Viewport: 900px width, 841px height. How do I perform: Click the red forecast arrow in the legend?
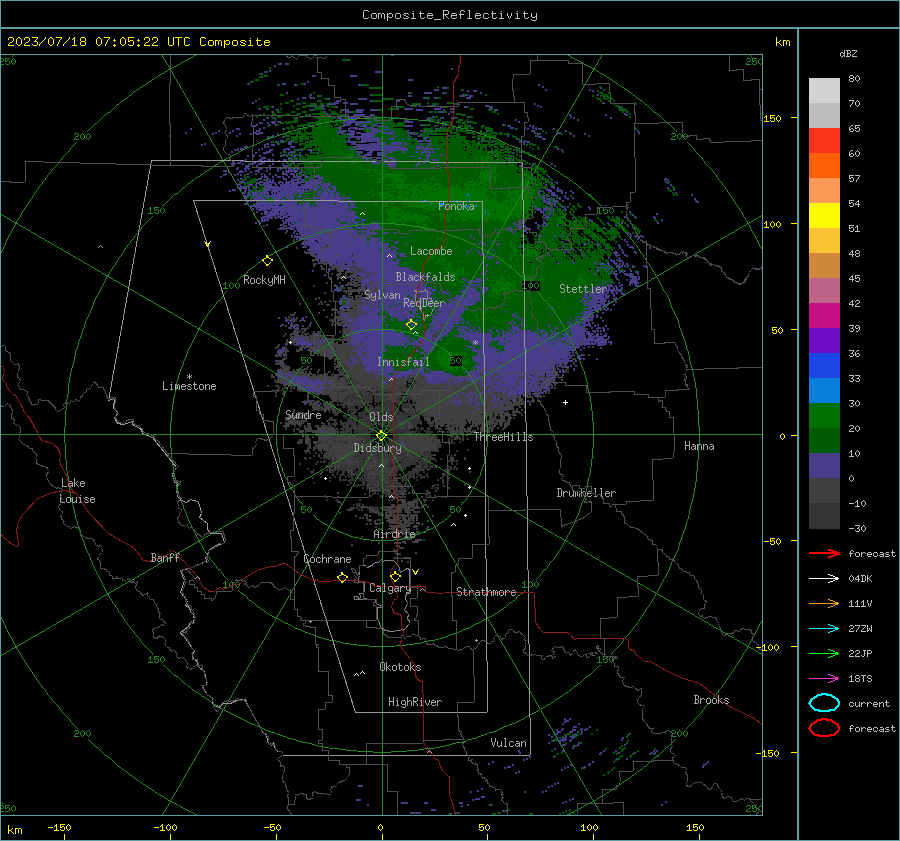pos(824,553)
